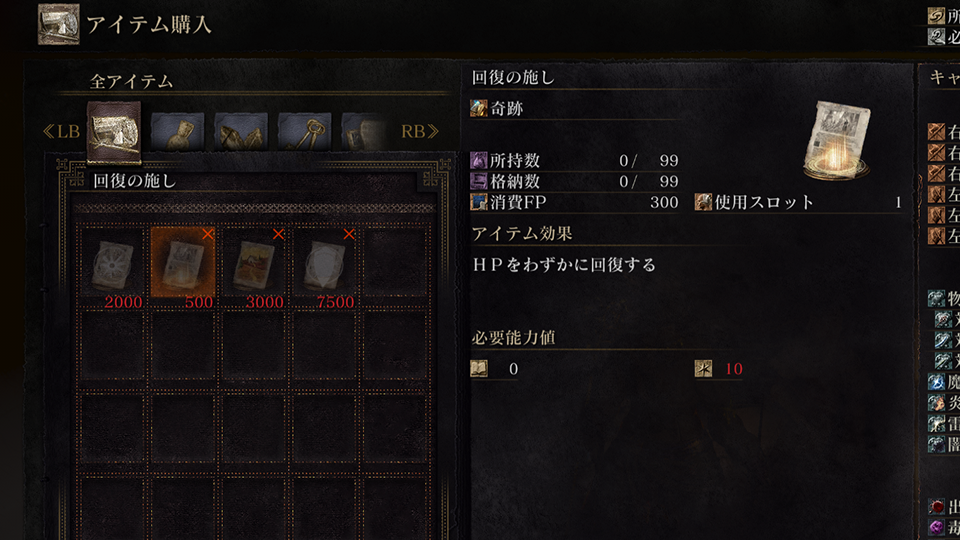
Task: Go to next category with RB arrow
Action: click(x=420, y=131)
